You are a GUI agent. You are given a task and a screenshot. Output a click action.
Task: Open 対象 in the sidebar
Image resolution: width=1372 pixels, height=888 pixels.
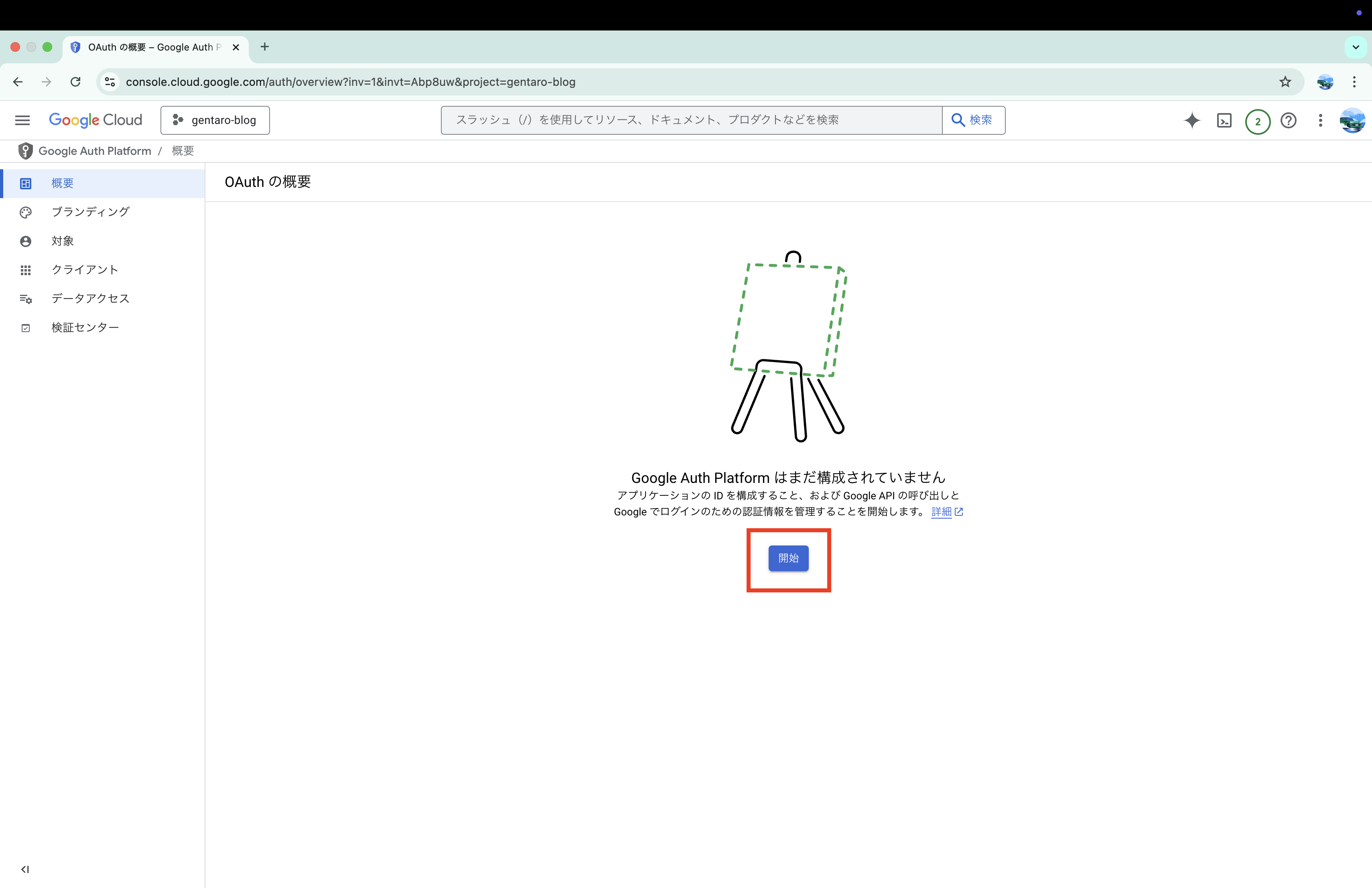click(103, 241)
